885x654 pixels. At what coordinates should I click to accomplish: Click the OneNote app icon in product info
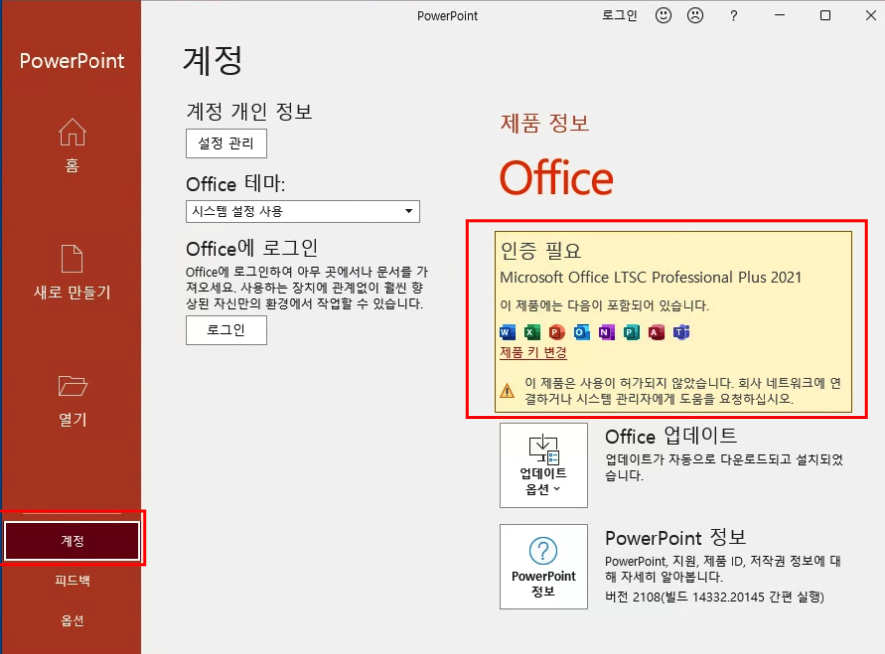[606, 332]
